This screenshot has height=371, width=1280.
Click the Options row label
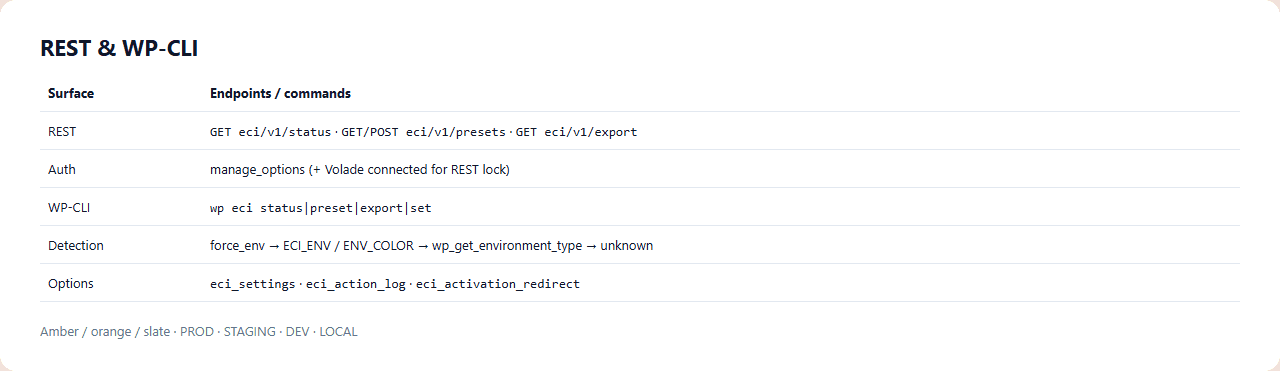pyautogui.click(x=71, y=283)
